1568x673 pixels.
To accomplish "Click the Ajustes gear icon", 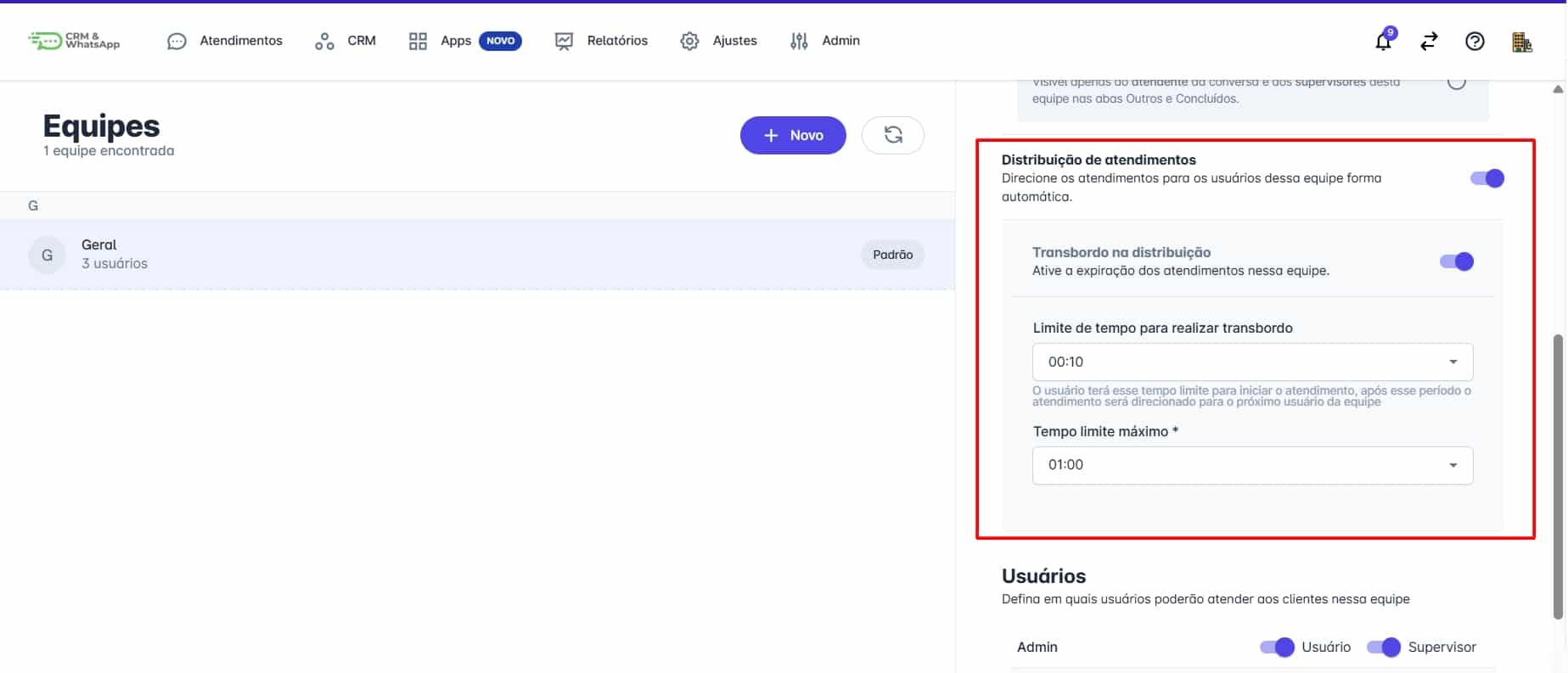I will (x=689, y=41).
